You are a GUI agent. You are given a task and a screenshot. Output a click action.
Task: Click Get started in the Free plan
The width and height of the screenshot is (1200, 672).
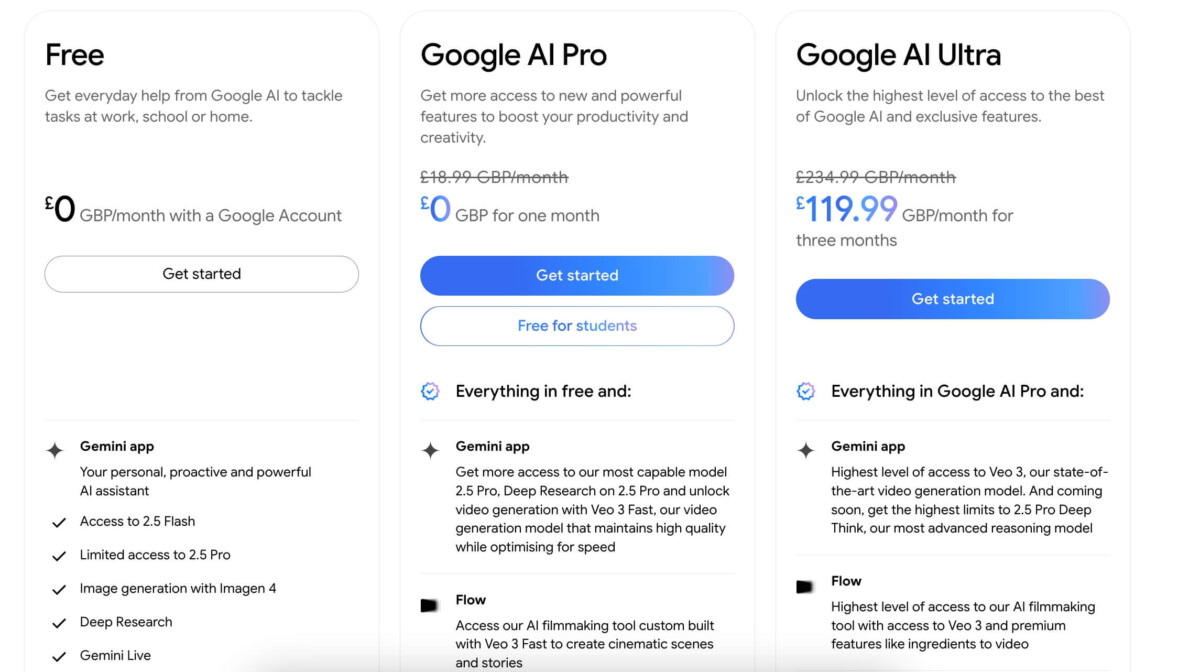202,274
